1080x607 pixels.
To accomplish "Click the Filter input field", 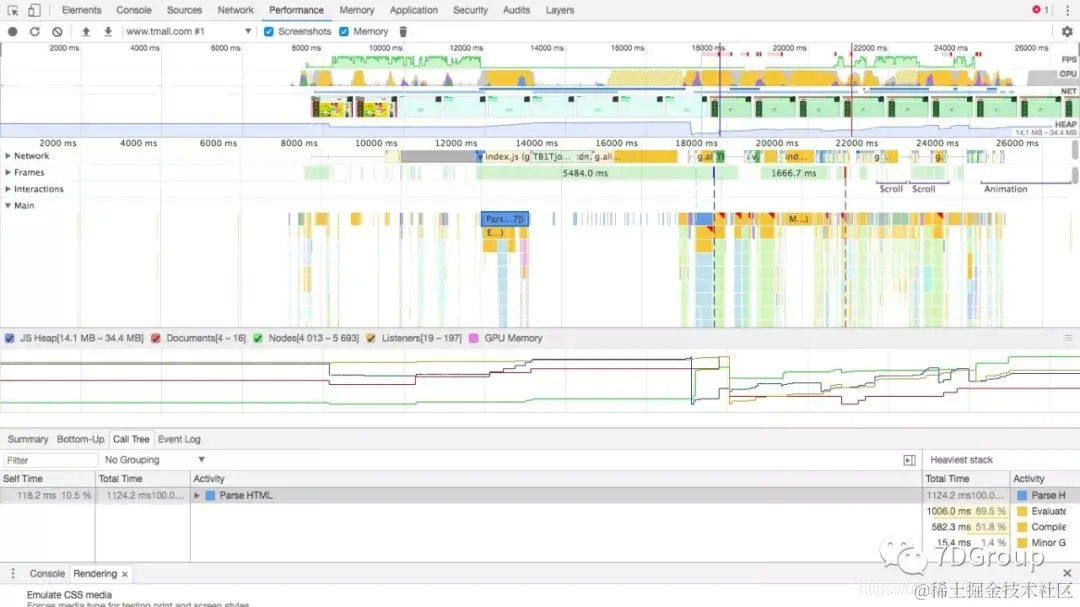I will [x=50, y=460].
